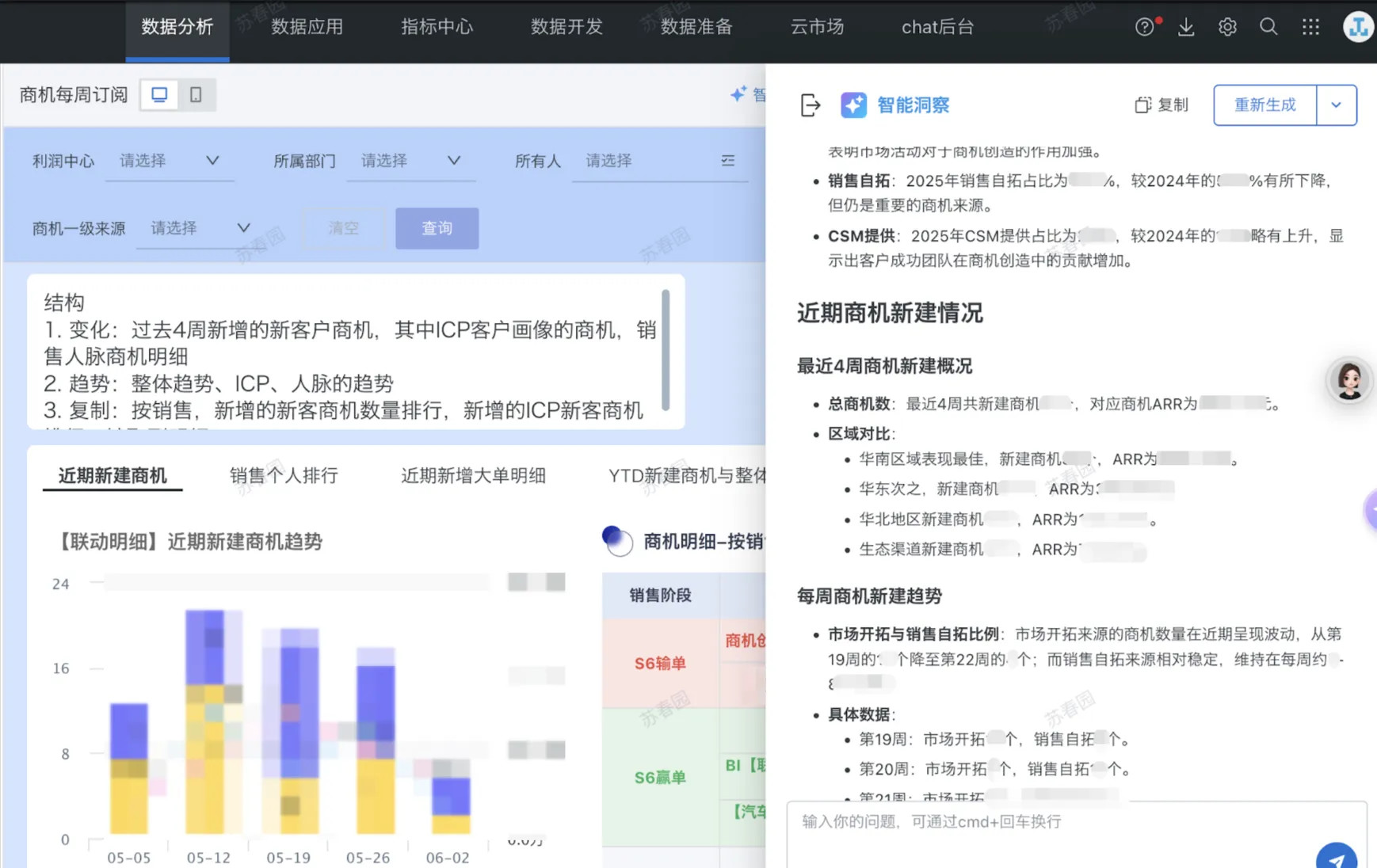Screen dimensions: 1377x868
Task: Open settings gear icon
Action: (1227, 27)
